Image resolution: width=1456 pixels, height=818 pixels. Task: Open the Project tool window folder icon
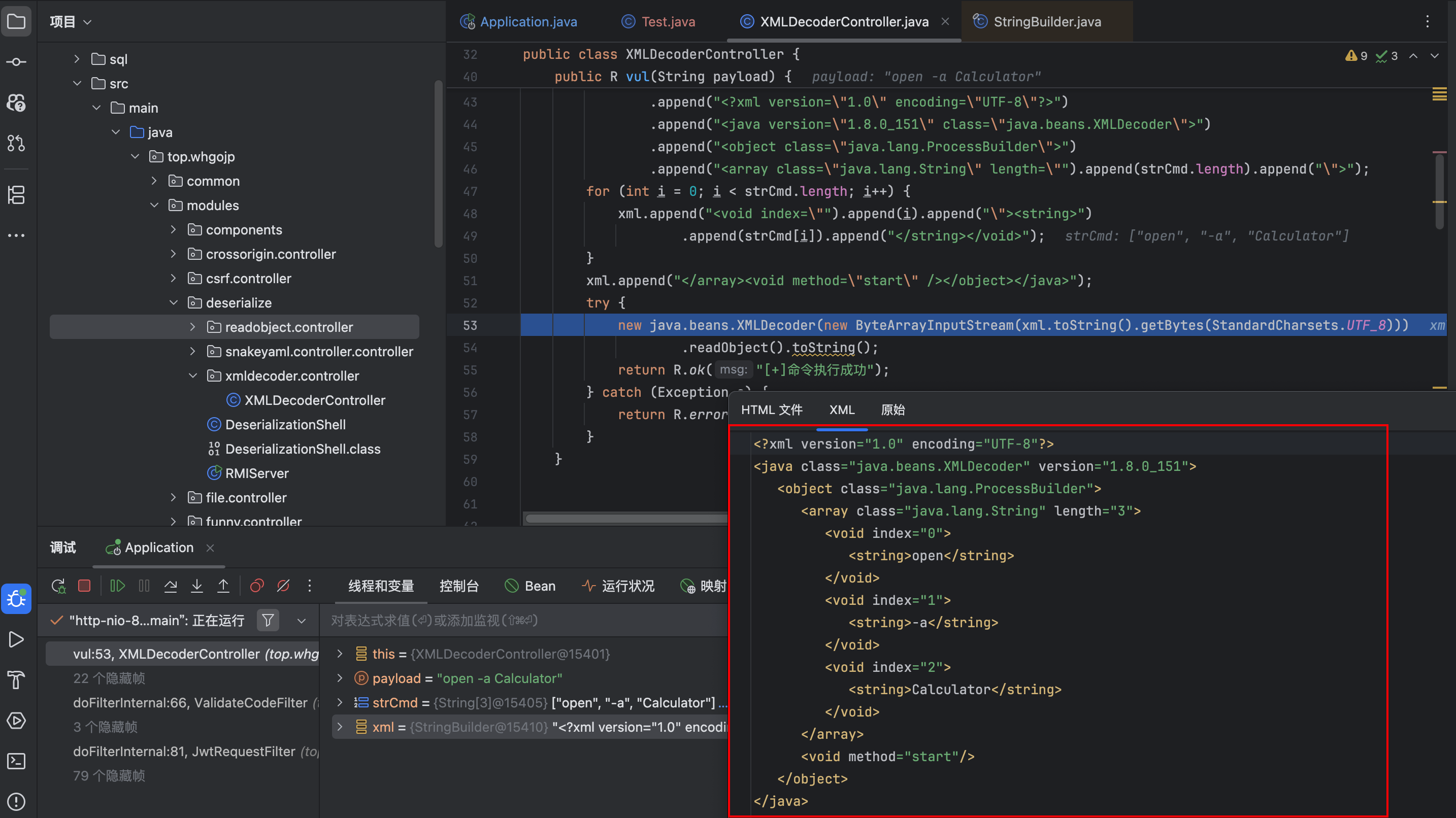pyautogui.click(x=16, y=22)
